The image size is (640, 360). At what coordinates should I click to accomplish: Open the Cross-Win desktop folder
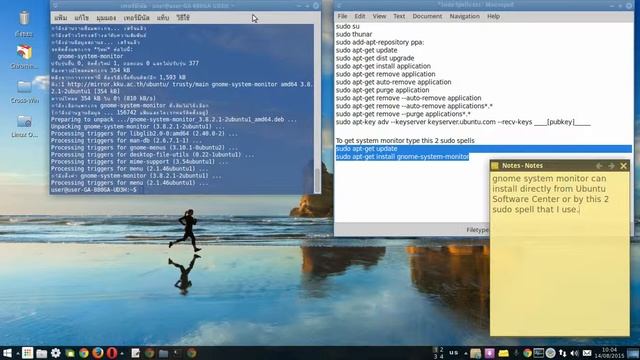[x=24, y=91]
